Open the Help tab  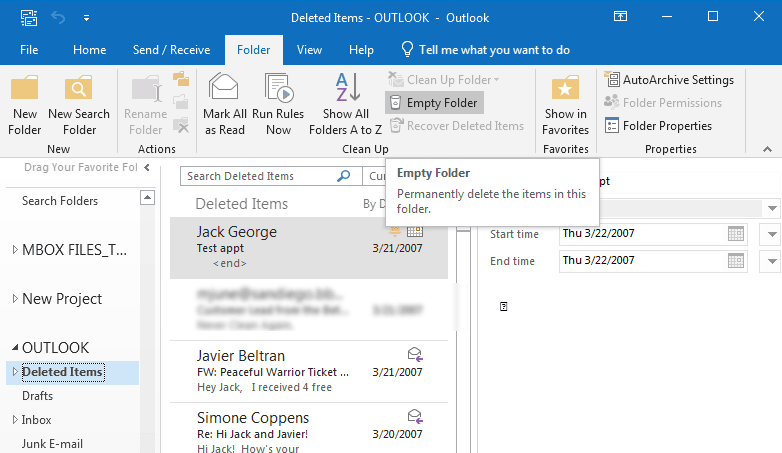coord(361,50)
